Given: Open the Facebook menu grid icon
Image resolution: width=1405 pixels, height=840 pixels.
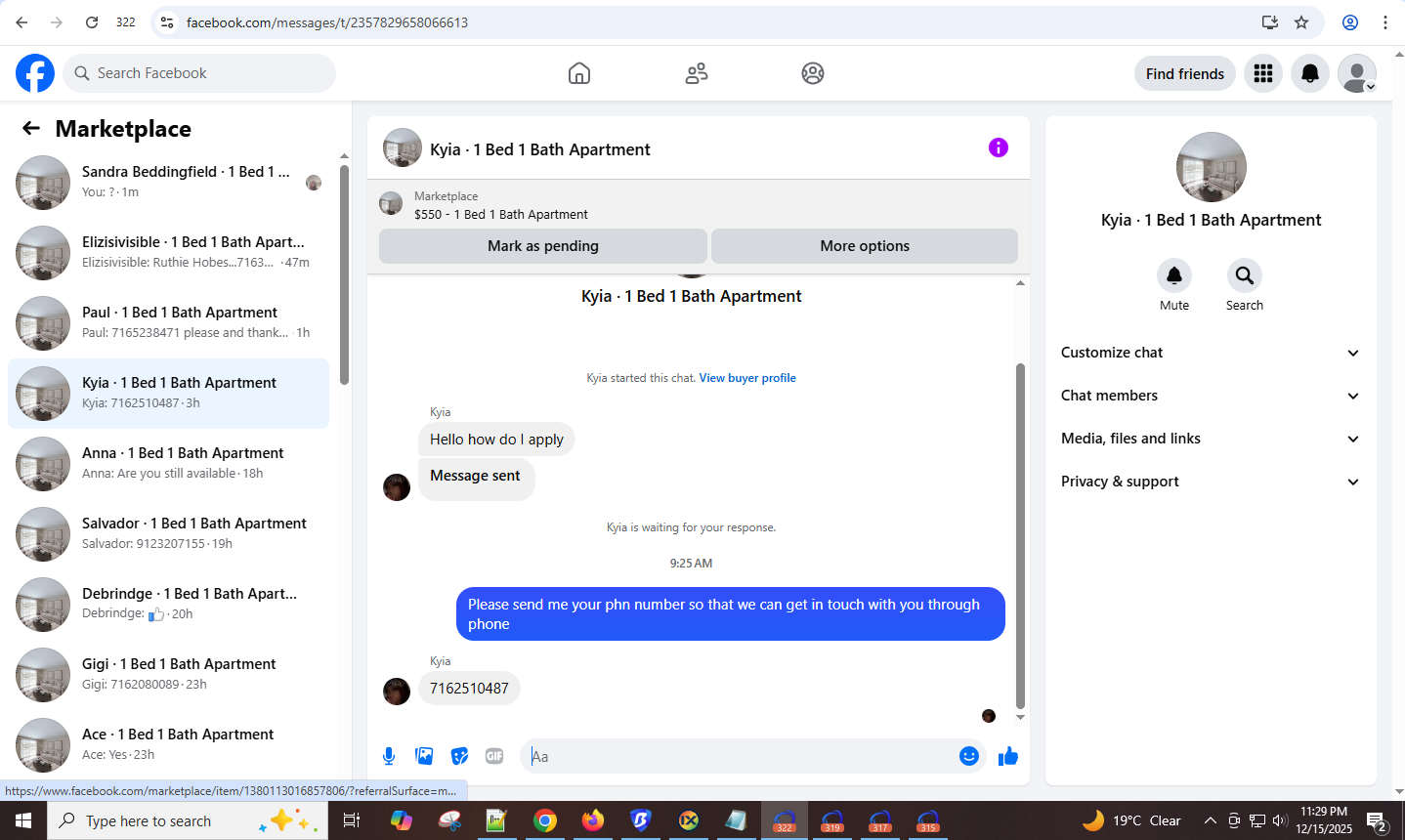Looking at the screenshot, I should (x=1263, y=73).
